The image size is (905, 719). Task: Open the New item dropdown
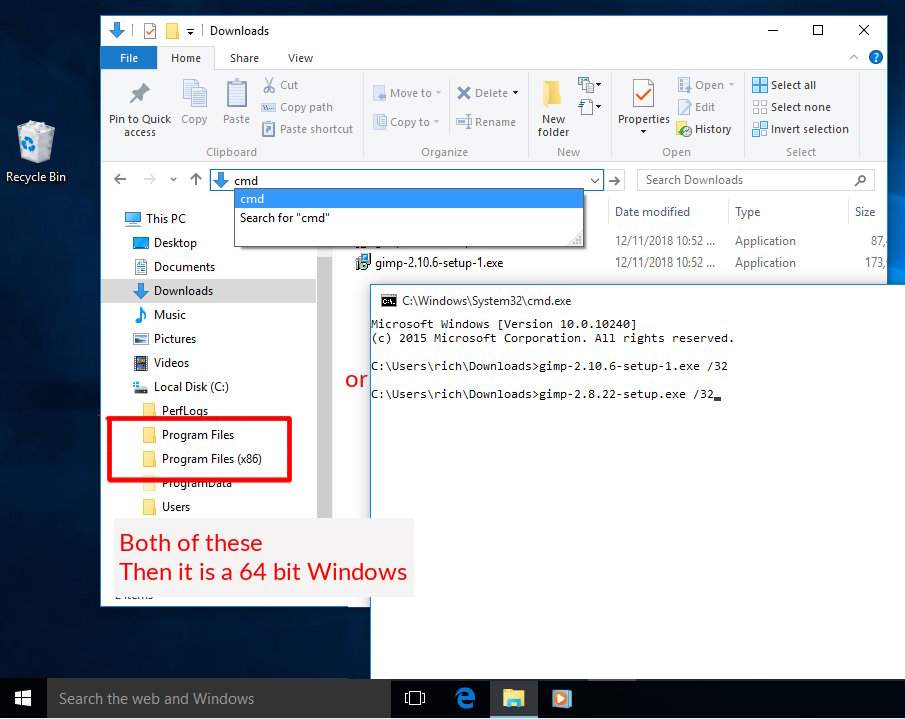[x=589, y=85]
